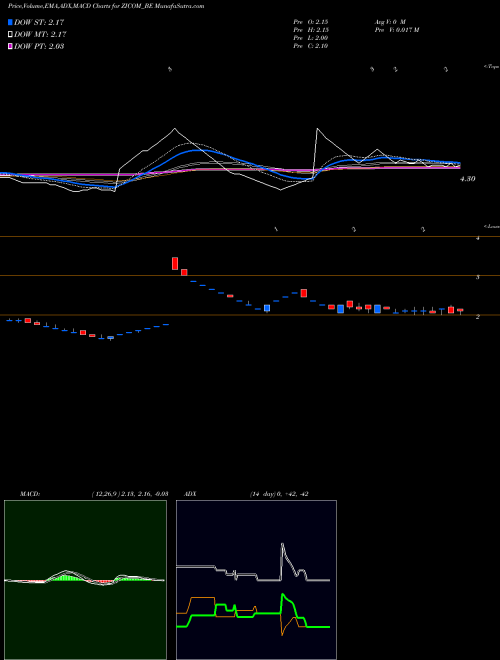Click the 'Pre O: 2.15' open value
500x660 pixels.
pyautogui.click(x=311, y=21)
